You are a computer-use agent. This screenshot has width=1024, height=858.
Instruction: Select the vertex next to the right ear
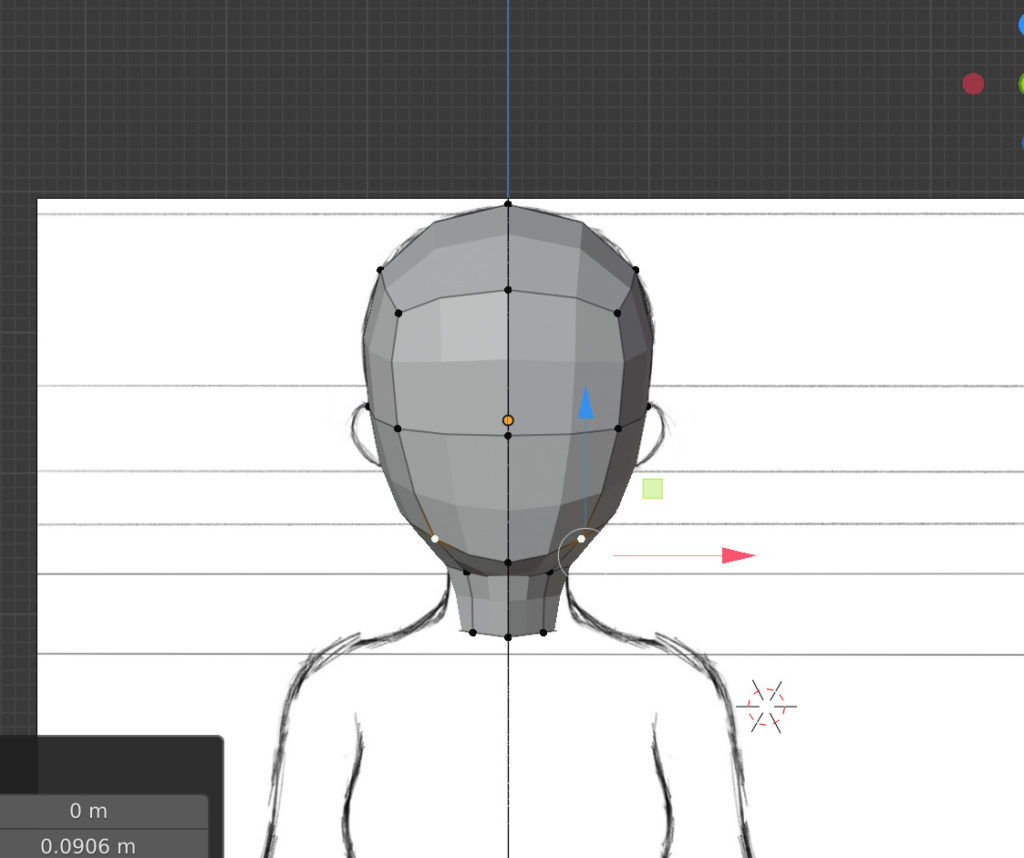pyautogui.click(x=649, y=407)
